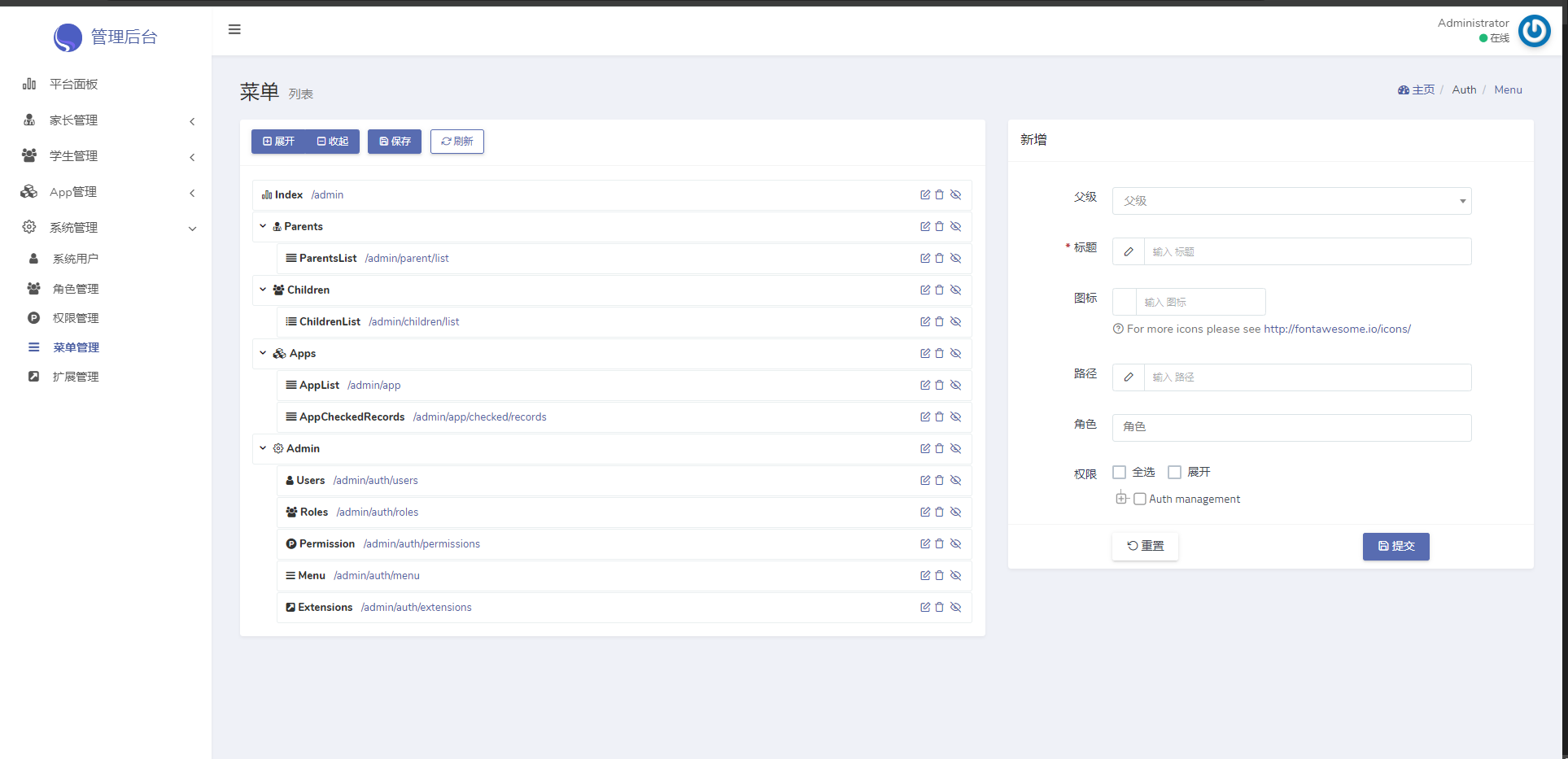Screen dimensions: 1568x759
Task: Toggle visibility eye icon on Index row
Action: (956, 195)
